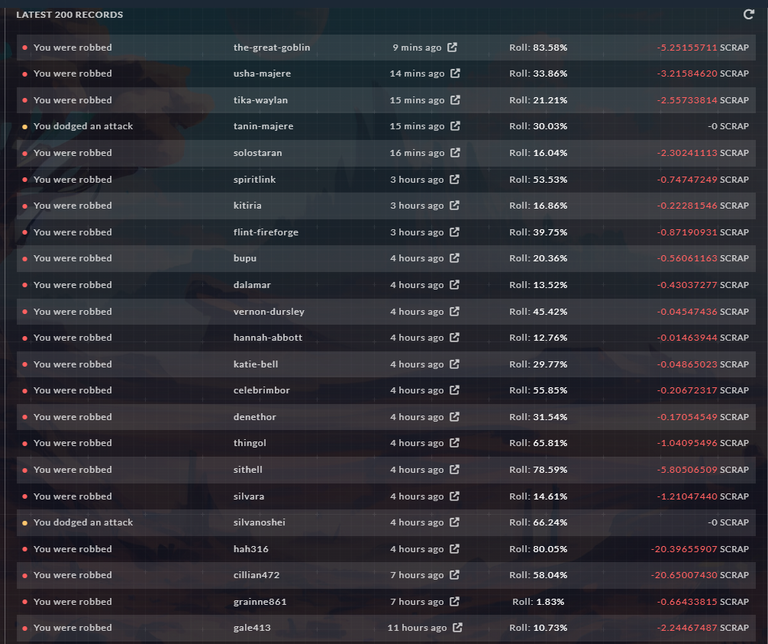Click attacker name flint-fireforge
Viewport: 768px width, 644px height.
click(x=266, y=232)
